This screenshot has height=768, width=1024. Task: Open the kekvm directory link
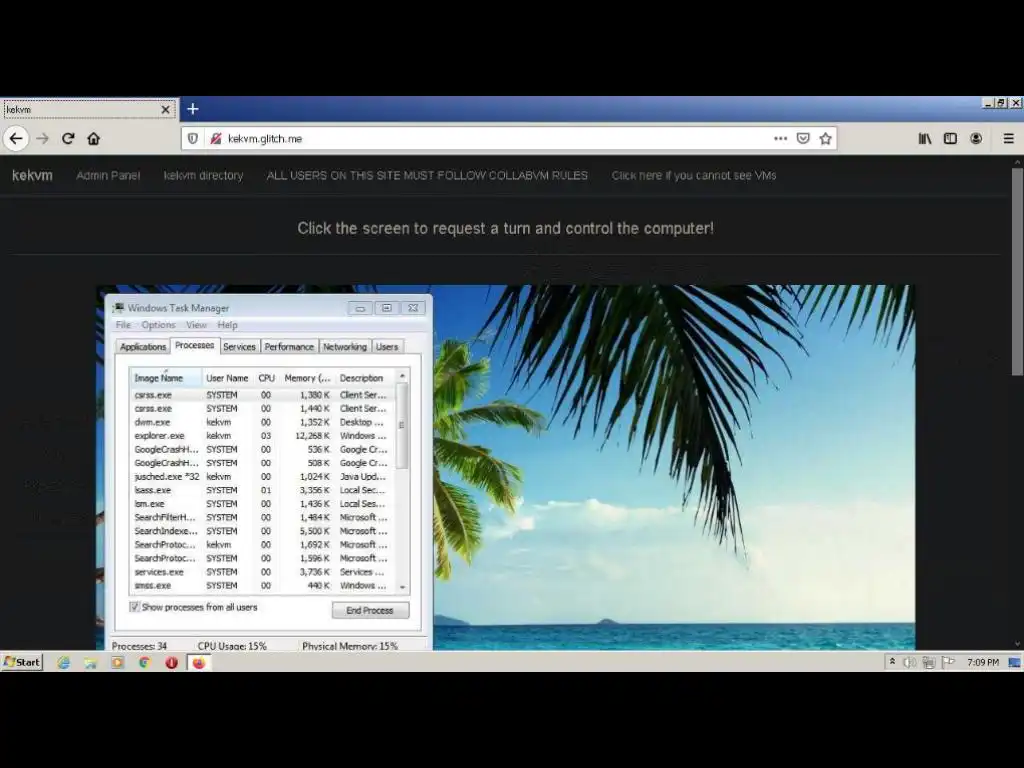203,175
